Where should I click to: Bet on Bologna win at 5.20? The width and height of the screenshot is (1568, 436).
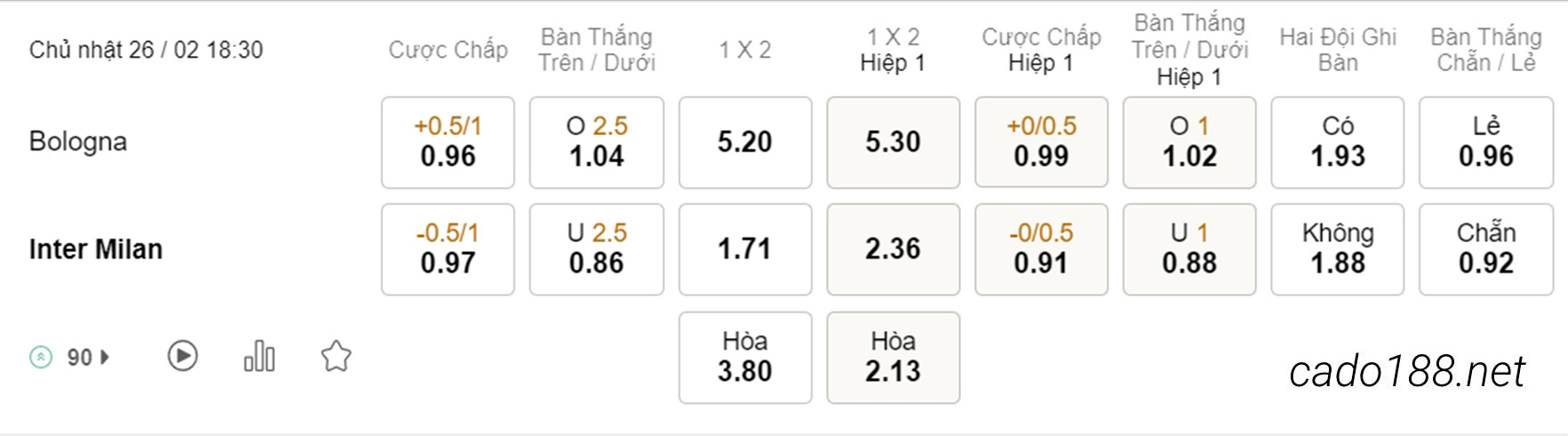click(745, 142)
